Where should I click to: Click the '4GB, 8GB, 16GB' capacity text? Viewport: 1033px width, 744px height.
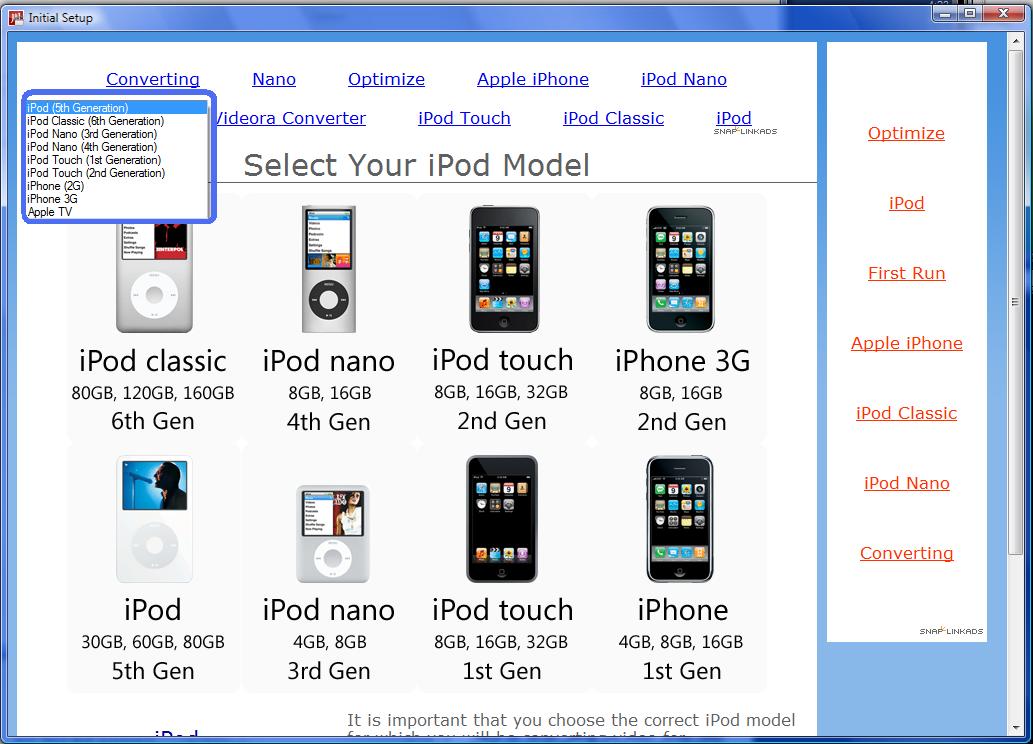click(x=681, y=643)
